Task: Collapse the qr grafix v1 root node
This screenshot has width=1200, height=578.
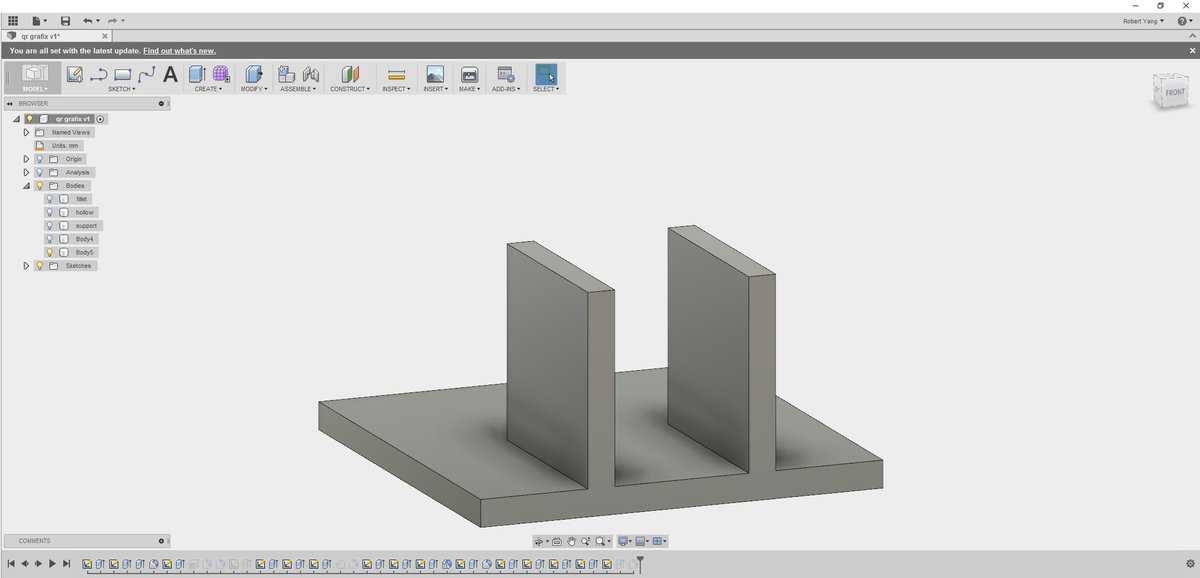Action: click(16, 119)
